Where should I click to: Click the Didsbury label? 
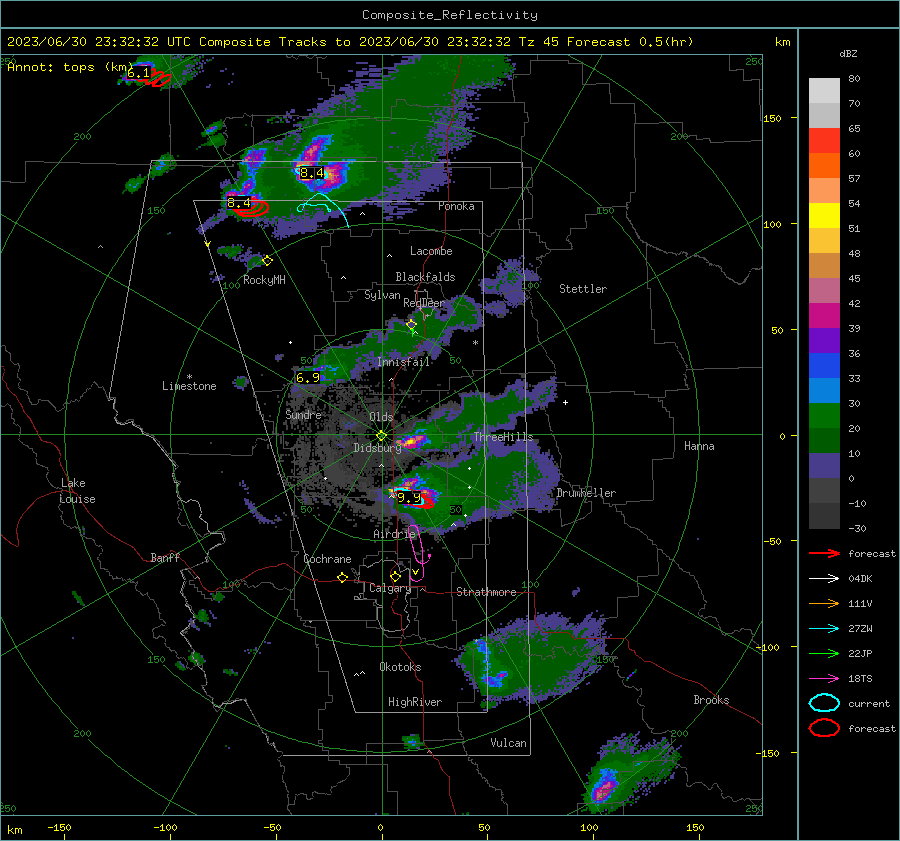click(377, 448)
